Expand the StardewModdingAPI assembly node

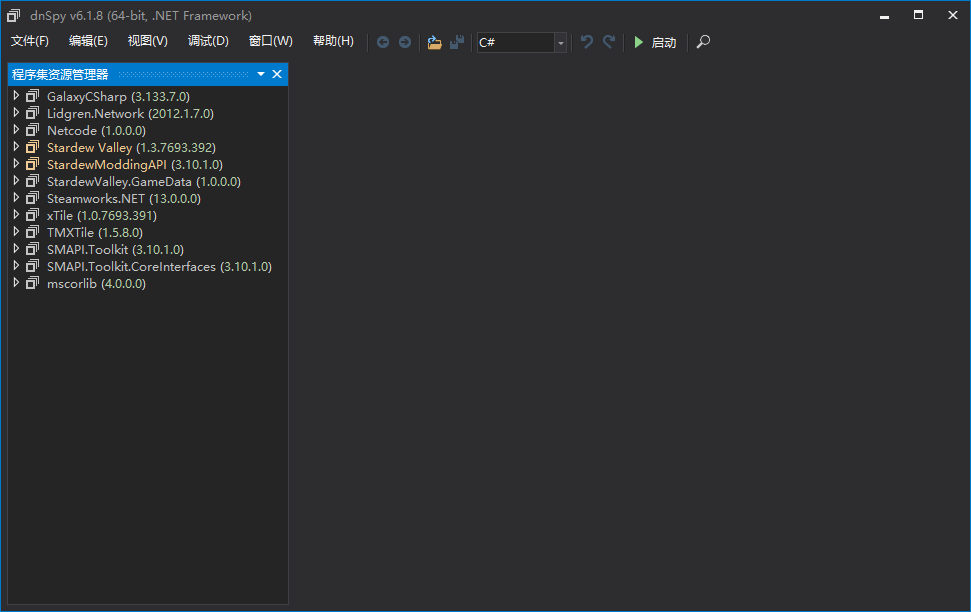(x=16, y=164)
